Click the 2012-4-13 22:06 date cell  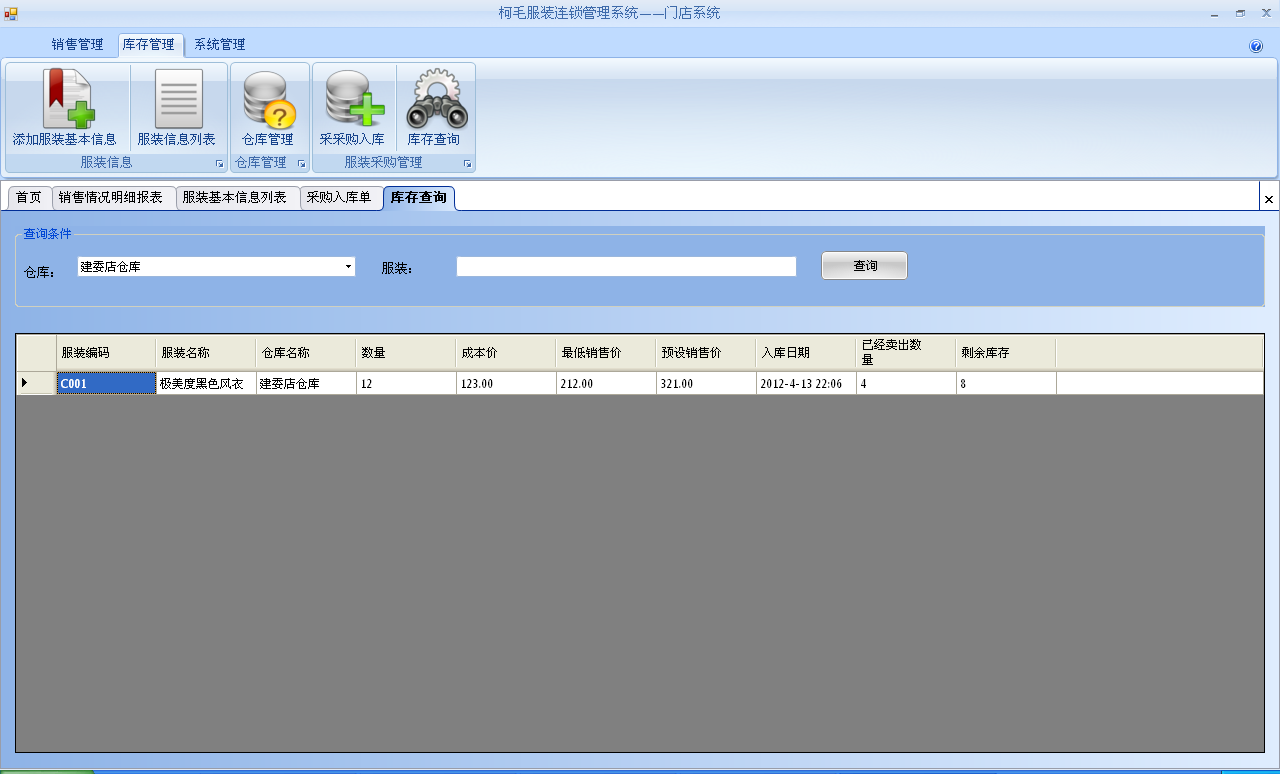pyautogui.click(x=806, y=383)
